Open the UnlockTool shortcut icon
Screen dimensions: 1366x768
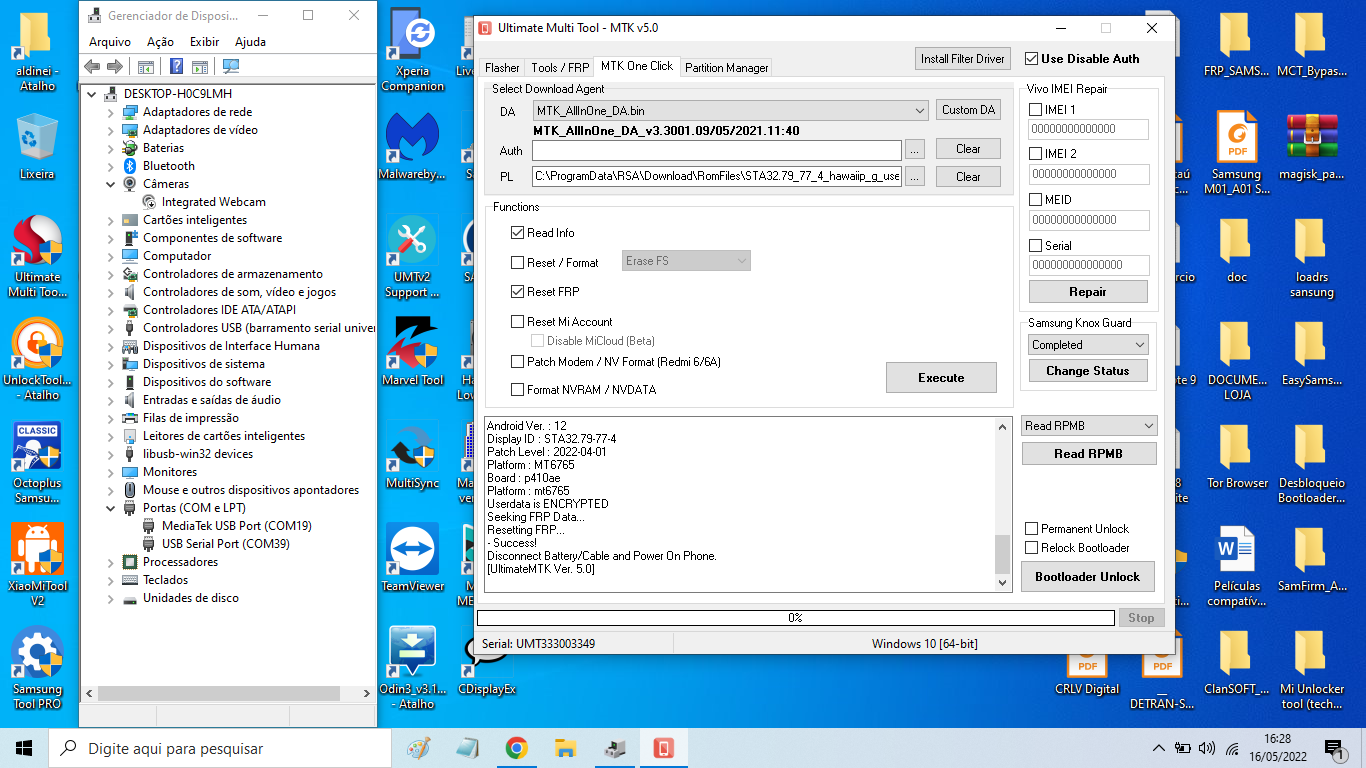point(37,360)
